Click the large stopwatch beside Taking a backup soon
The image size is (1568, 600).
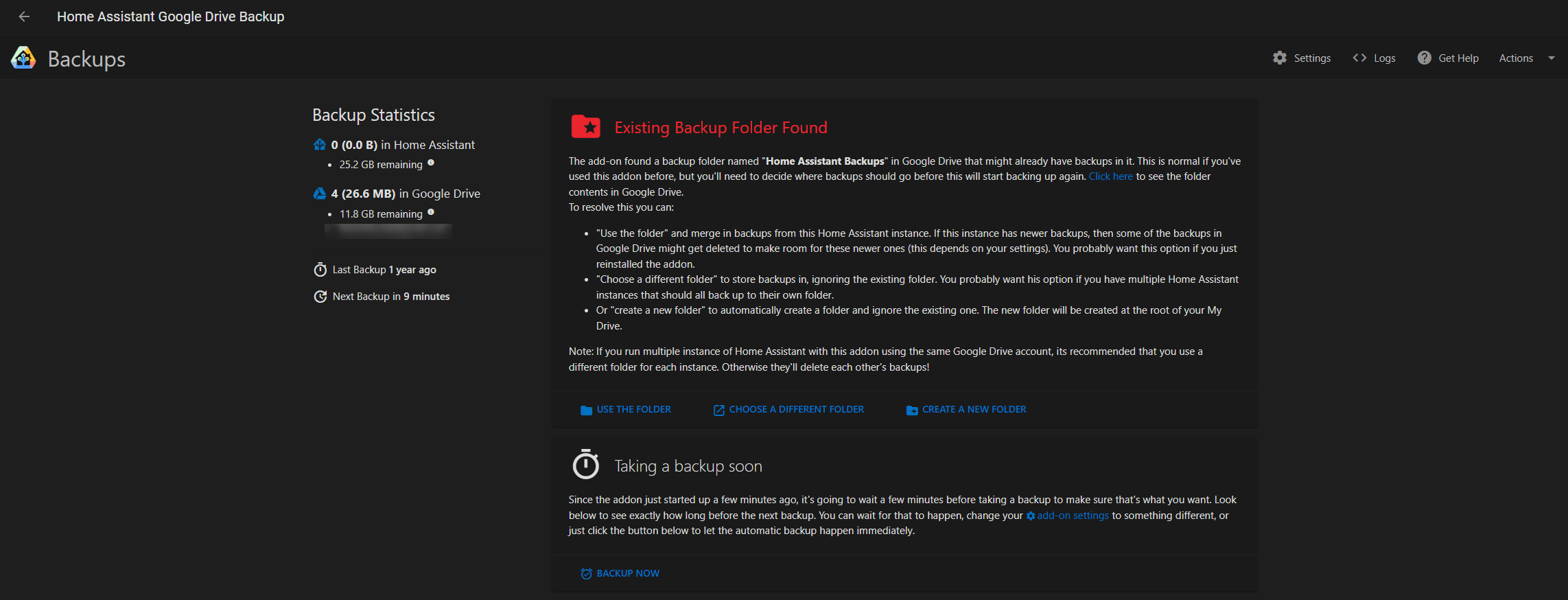click(x=585, y=465)
